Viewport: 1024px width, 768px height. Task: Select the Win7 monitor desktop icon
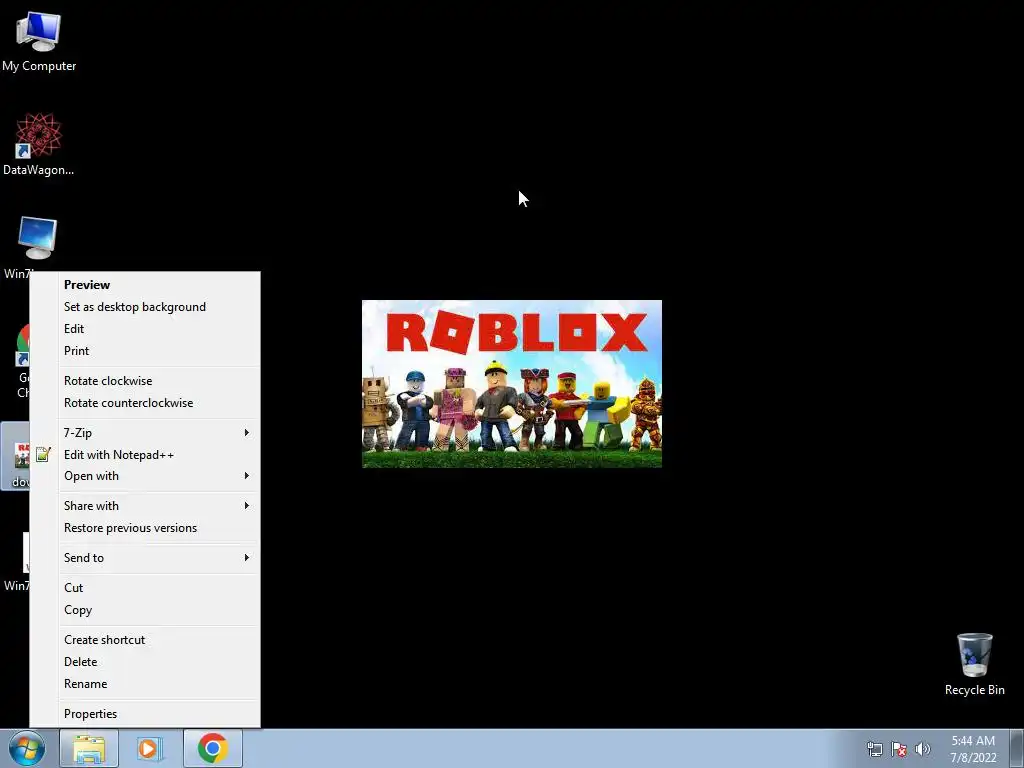pyautogui.click(x=37, y=238)
